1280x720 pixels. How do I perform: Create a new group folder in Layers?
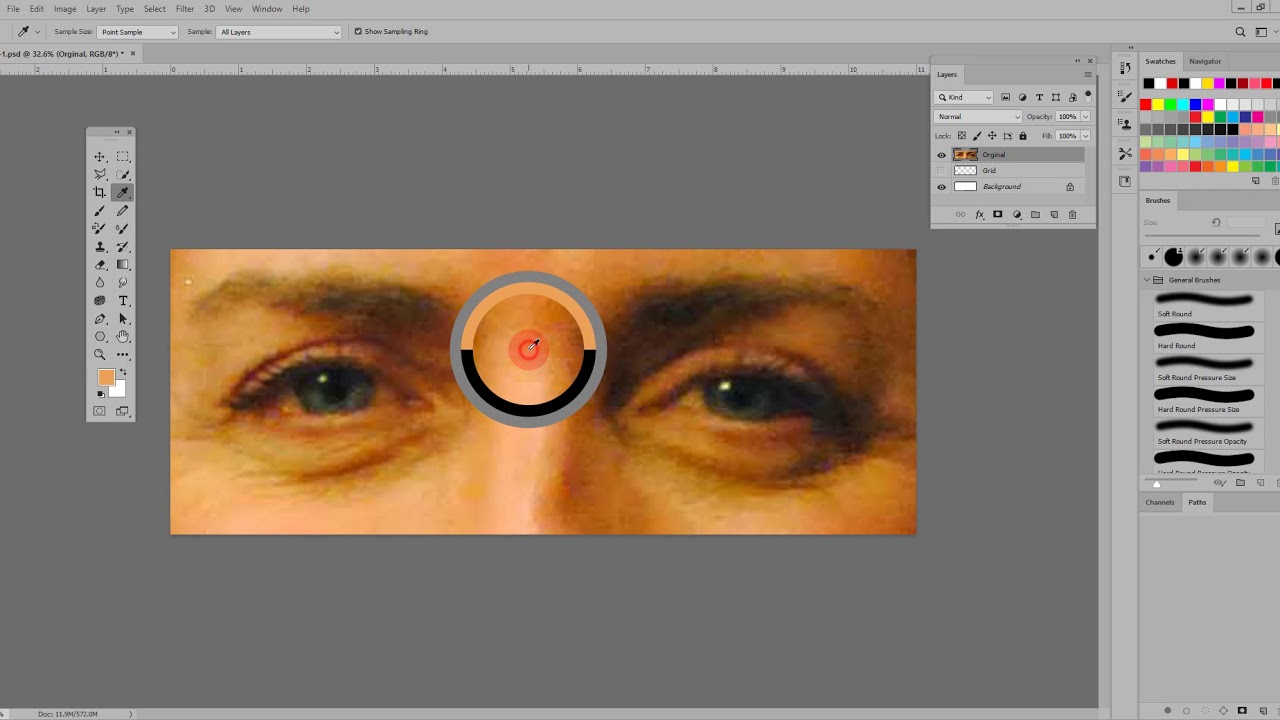[1035, 215]
